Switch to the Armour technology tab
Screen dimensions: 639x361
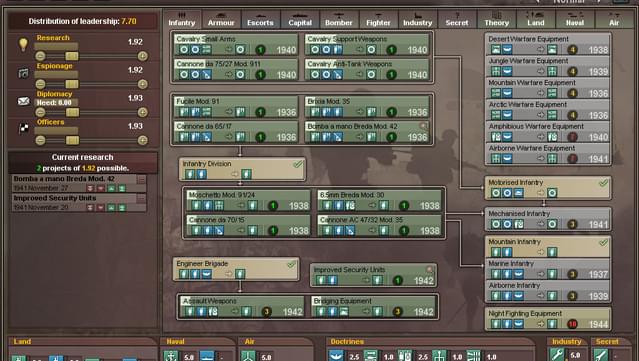pyautogui.click(x=221, y=20)
